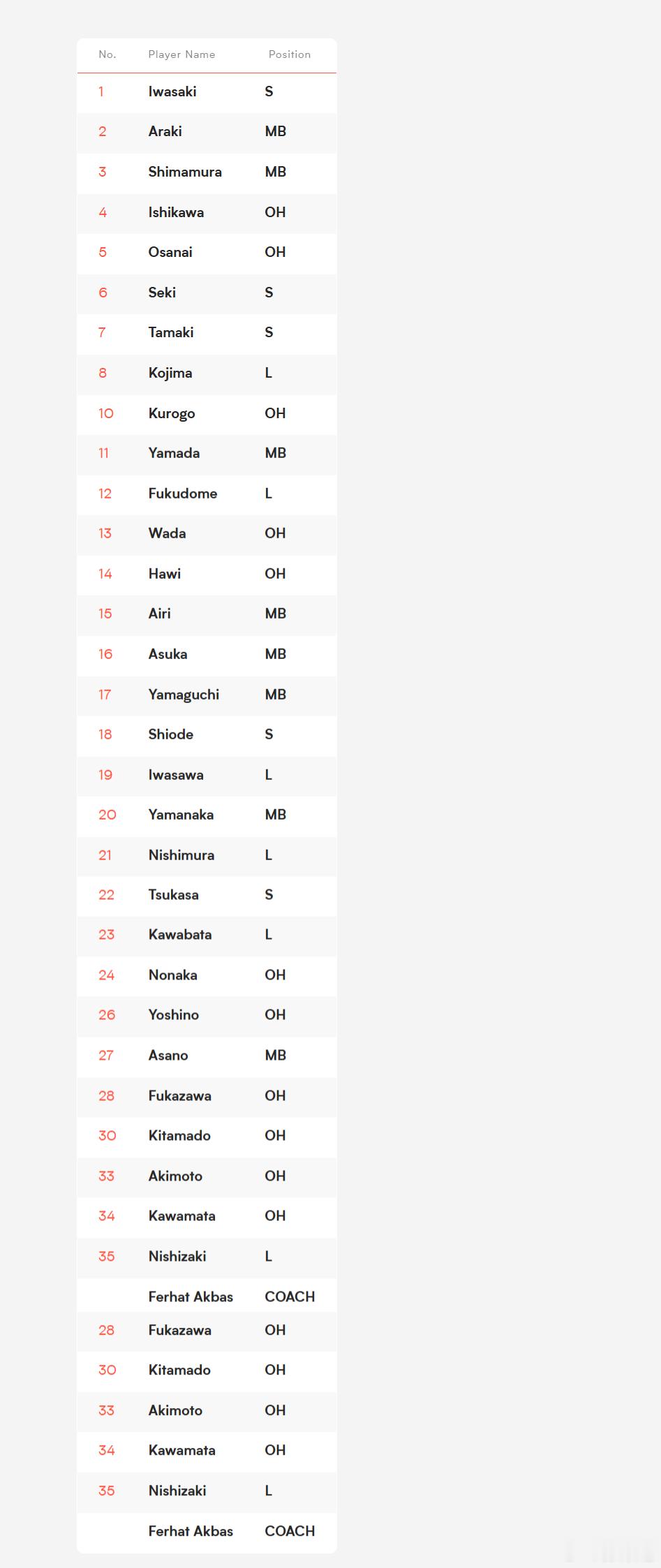Open the Yamaguchi player entry
The width and height of the screenshot is (661, 1568).
click(207, 695)
